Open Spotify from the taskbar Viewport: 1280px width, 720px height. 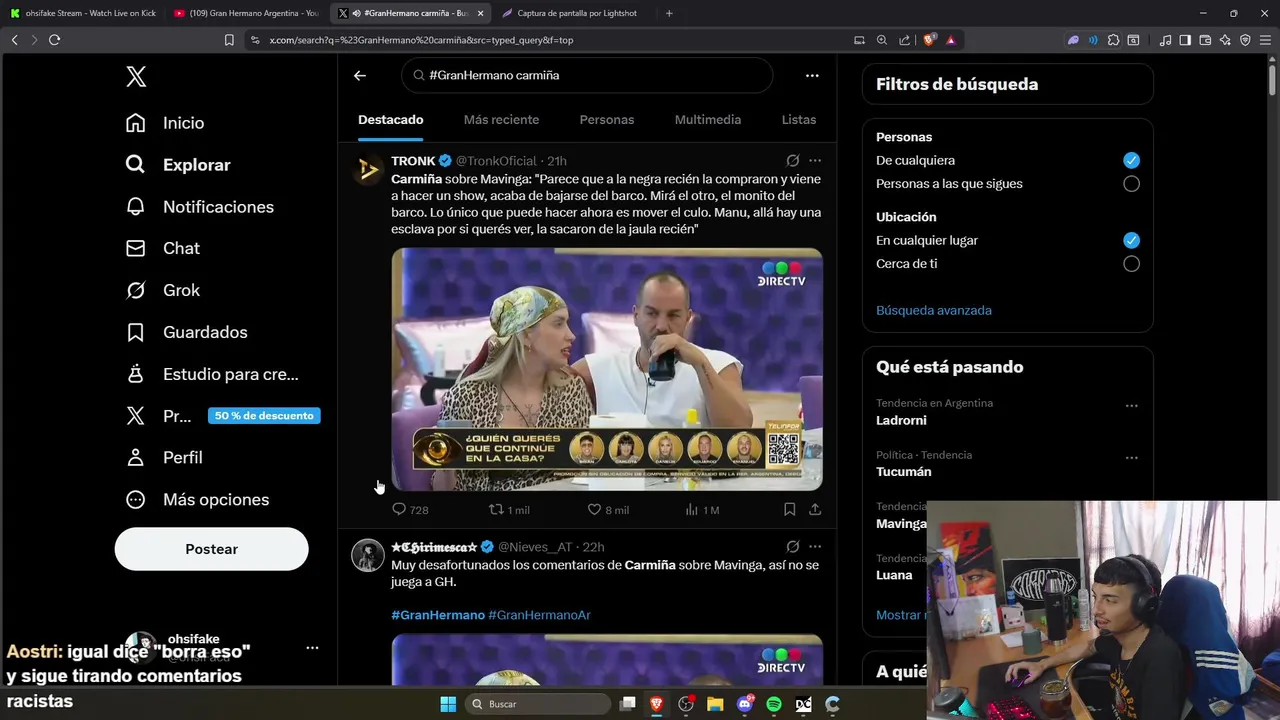[x=774, y=704]
